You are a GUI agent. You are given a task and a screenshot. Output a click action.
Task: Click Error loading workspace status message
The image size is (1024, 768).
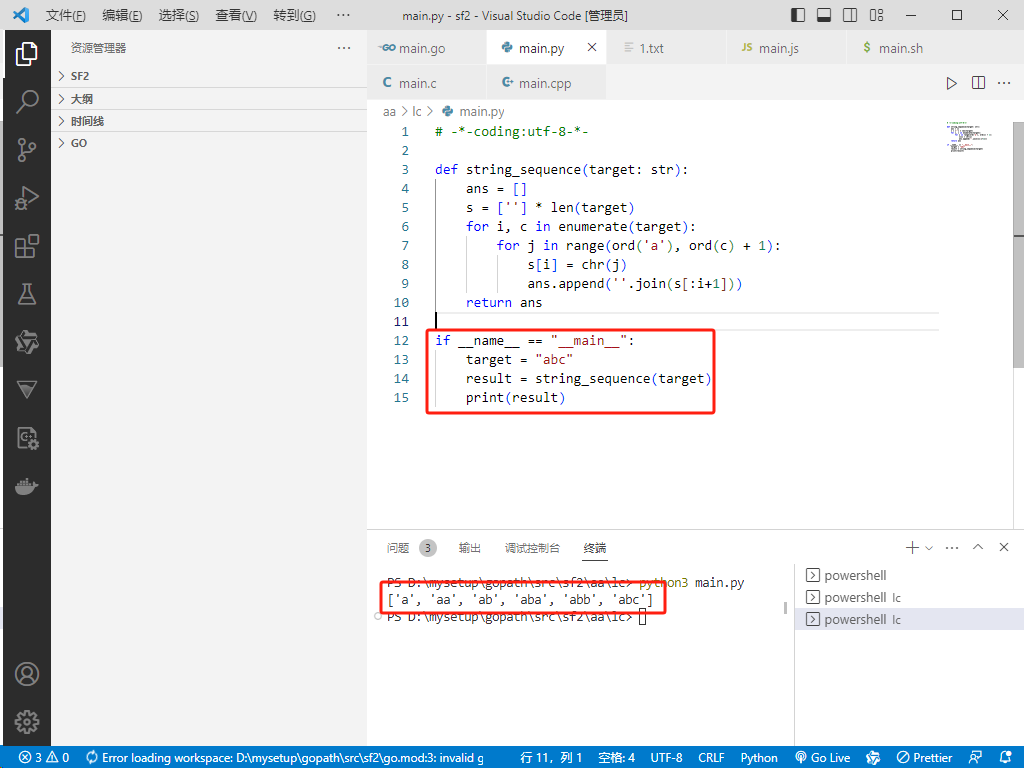[285, 758]
